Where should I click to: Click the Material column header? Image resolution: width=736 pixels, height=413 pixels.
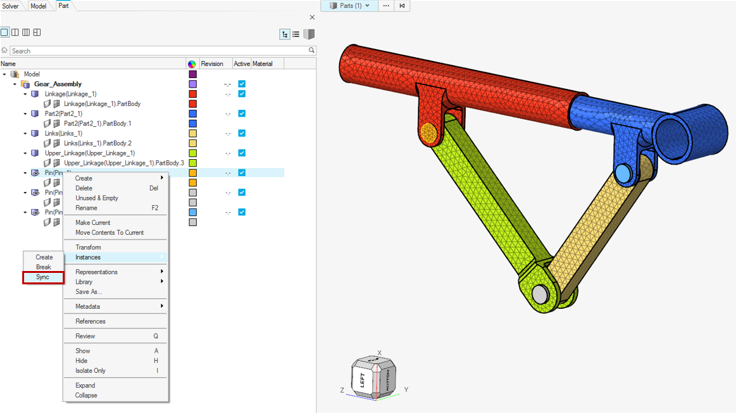(x=268, y=64)
